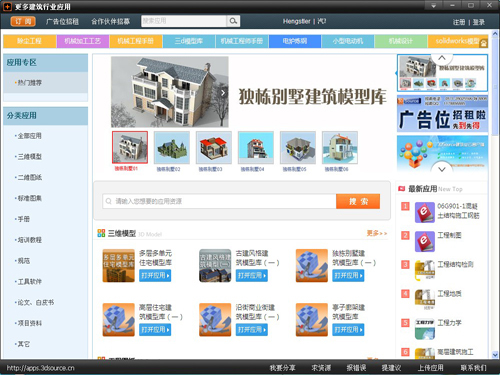Select the 机械设计 green tab

coord(401,41)
